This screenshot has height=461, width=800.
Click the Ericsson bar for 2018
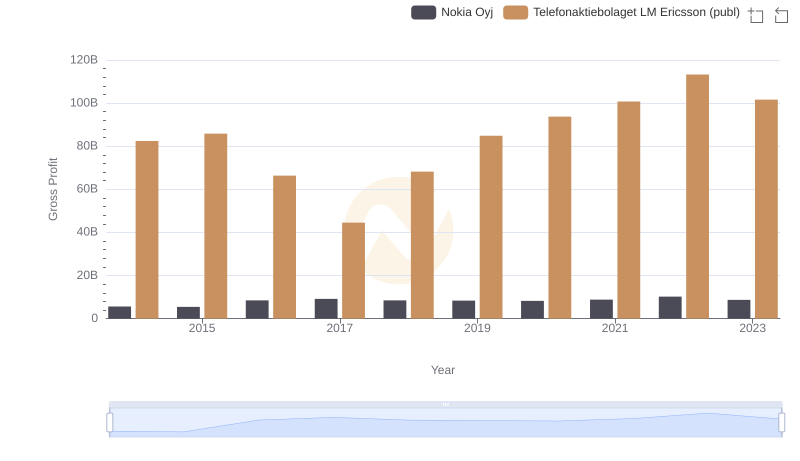click(422, 245)
